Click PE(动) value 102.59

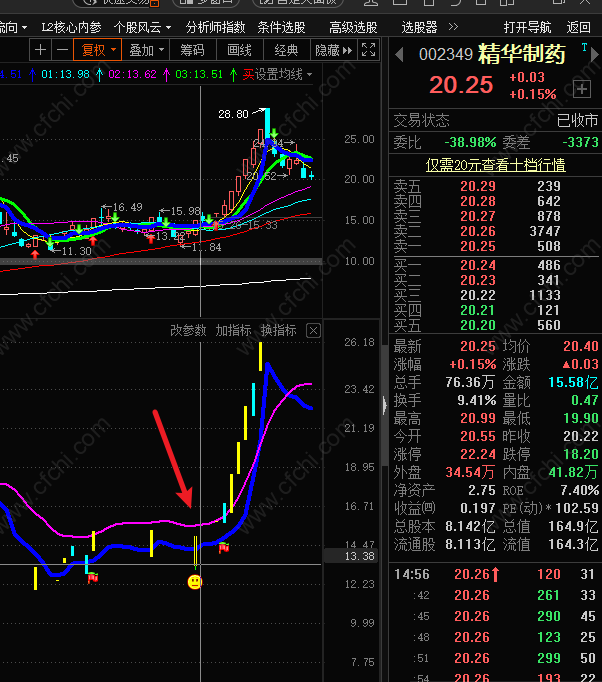pos(577,508)
